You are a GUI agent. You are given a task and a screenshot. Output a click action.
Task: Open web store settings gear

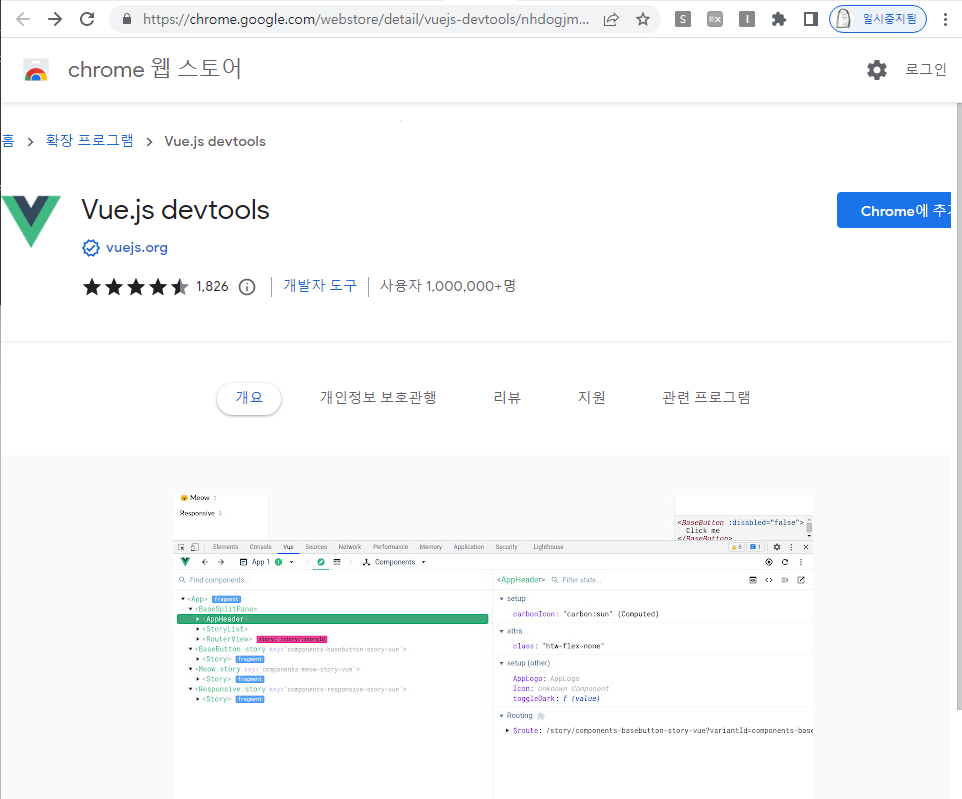tap(876, 70)
